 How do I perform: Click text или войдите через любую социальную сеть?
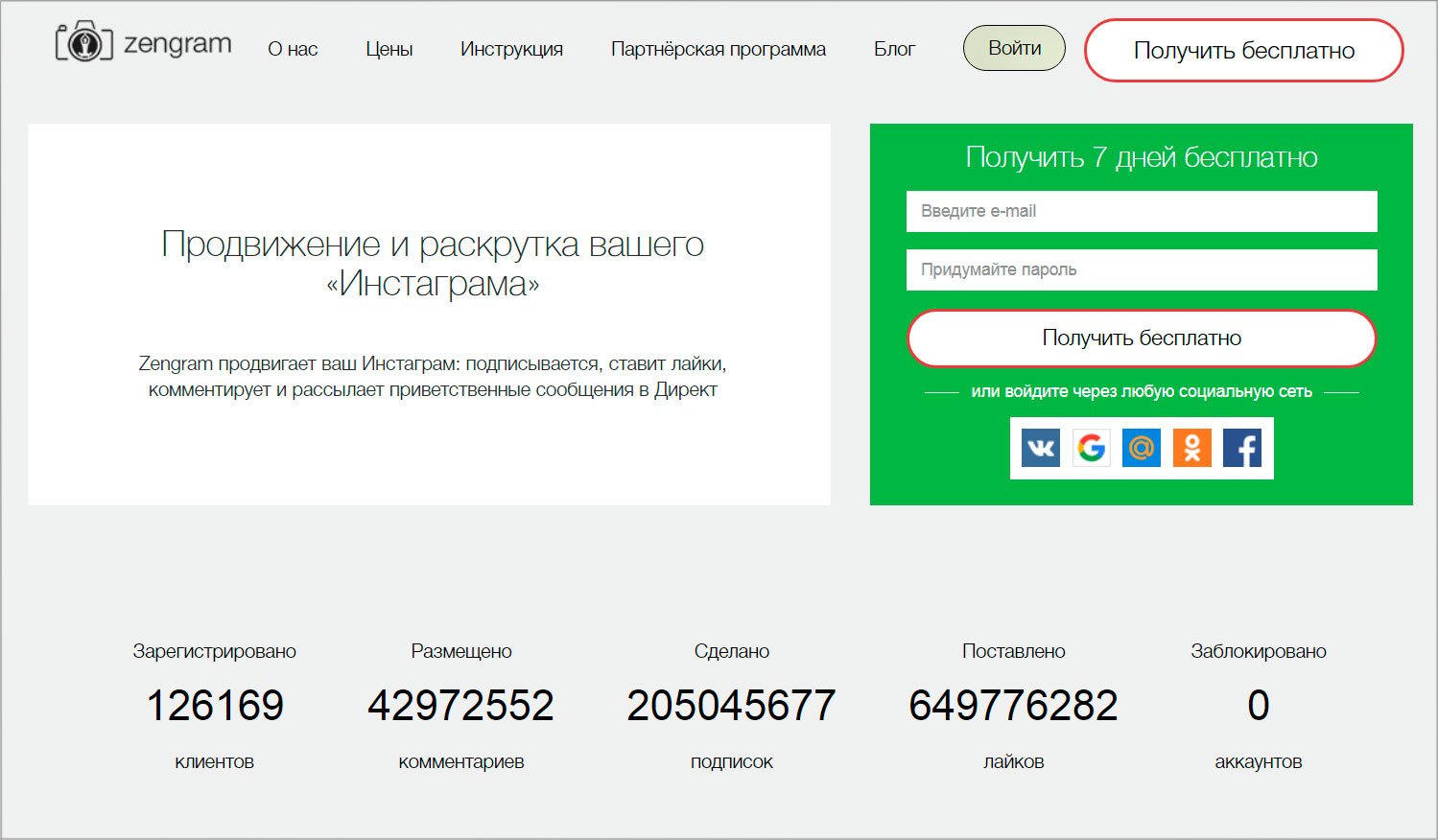1142,391
